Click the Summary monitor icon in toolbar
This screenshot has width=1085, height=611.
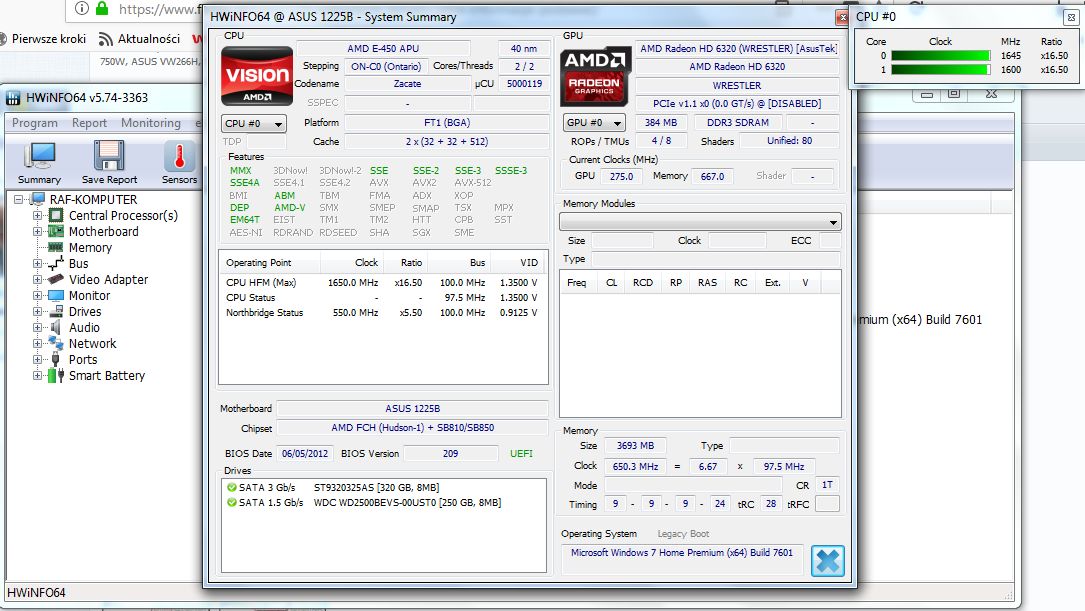[x=39, y=156]
